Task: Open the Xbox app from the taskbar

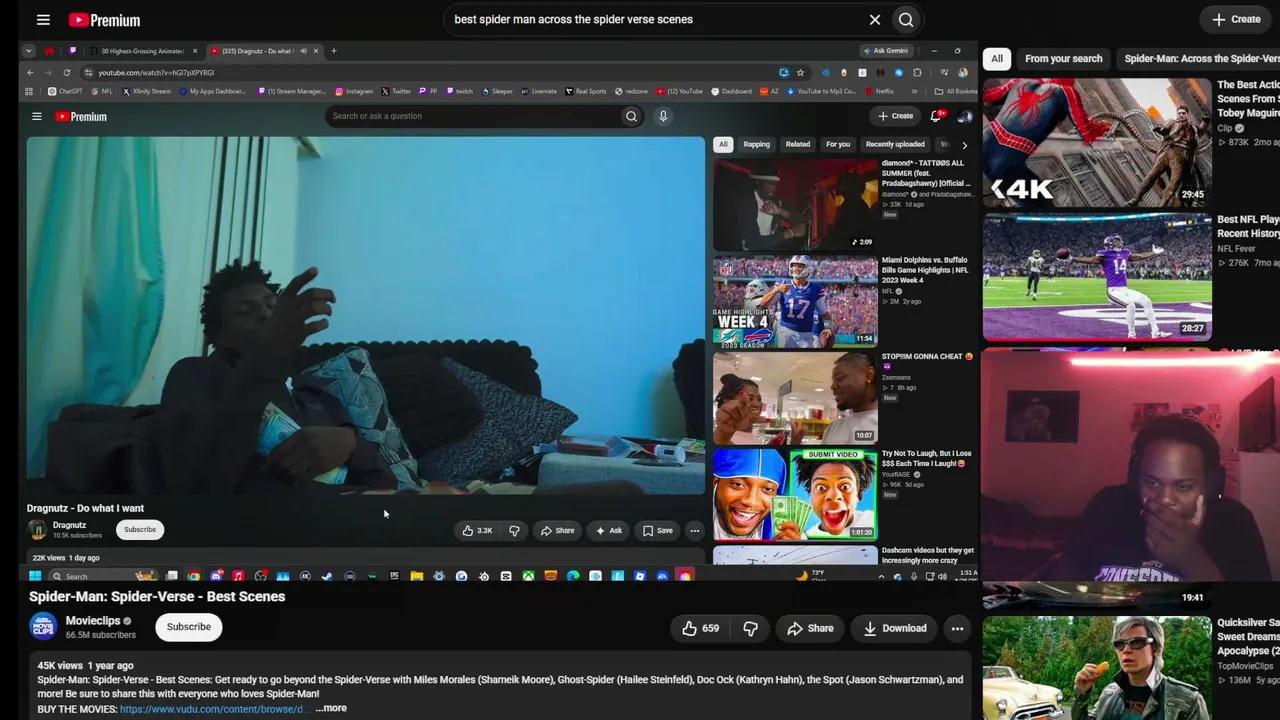Action: point(528,576)
